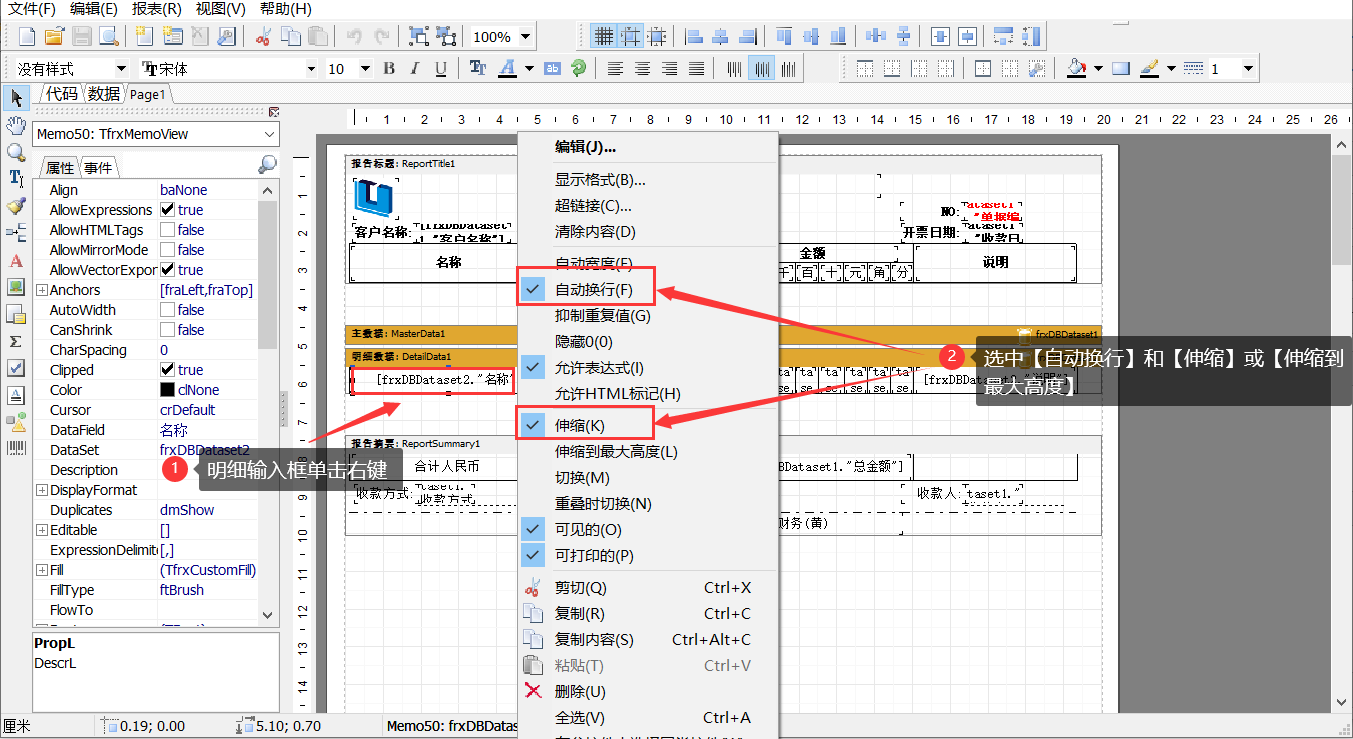This screenshot has width=1353, height=739.
Task: Select the hand pan tool
Action: [16, 125]
